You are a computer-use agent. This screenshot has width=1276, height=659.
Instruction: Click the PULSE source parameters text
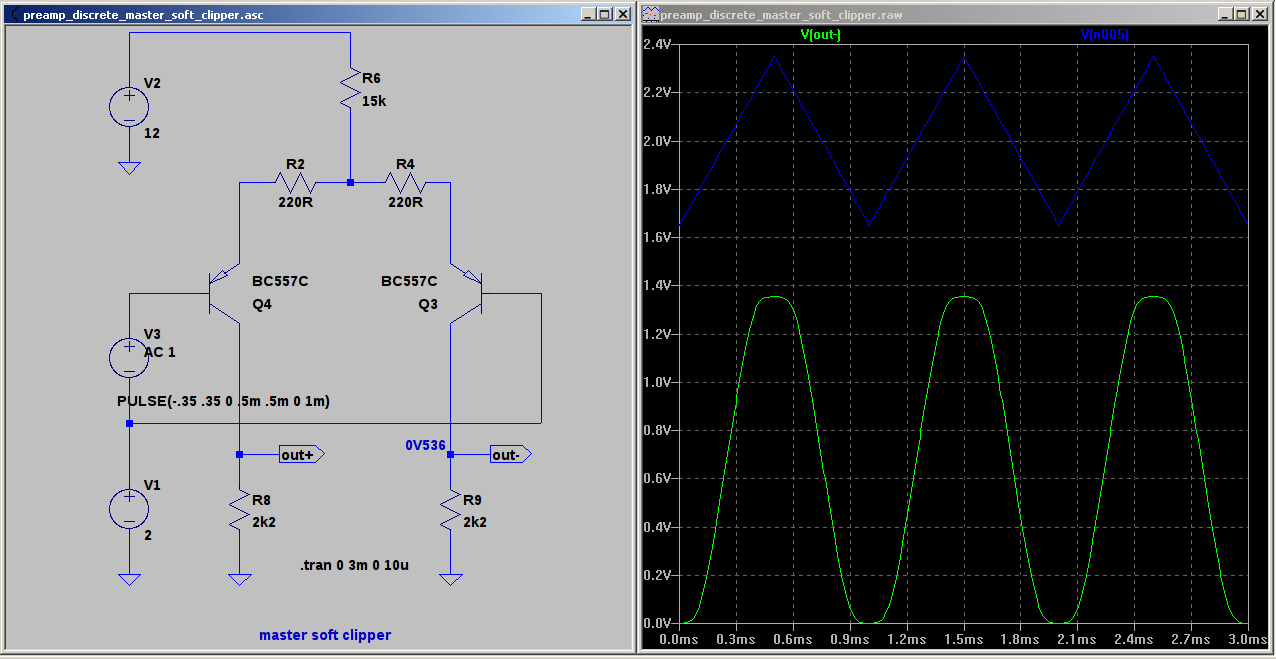click(223, 401)
